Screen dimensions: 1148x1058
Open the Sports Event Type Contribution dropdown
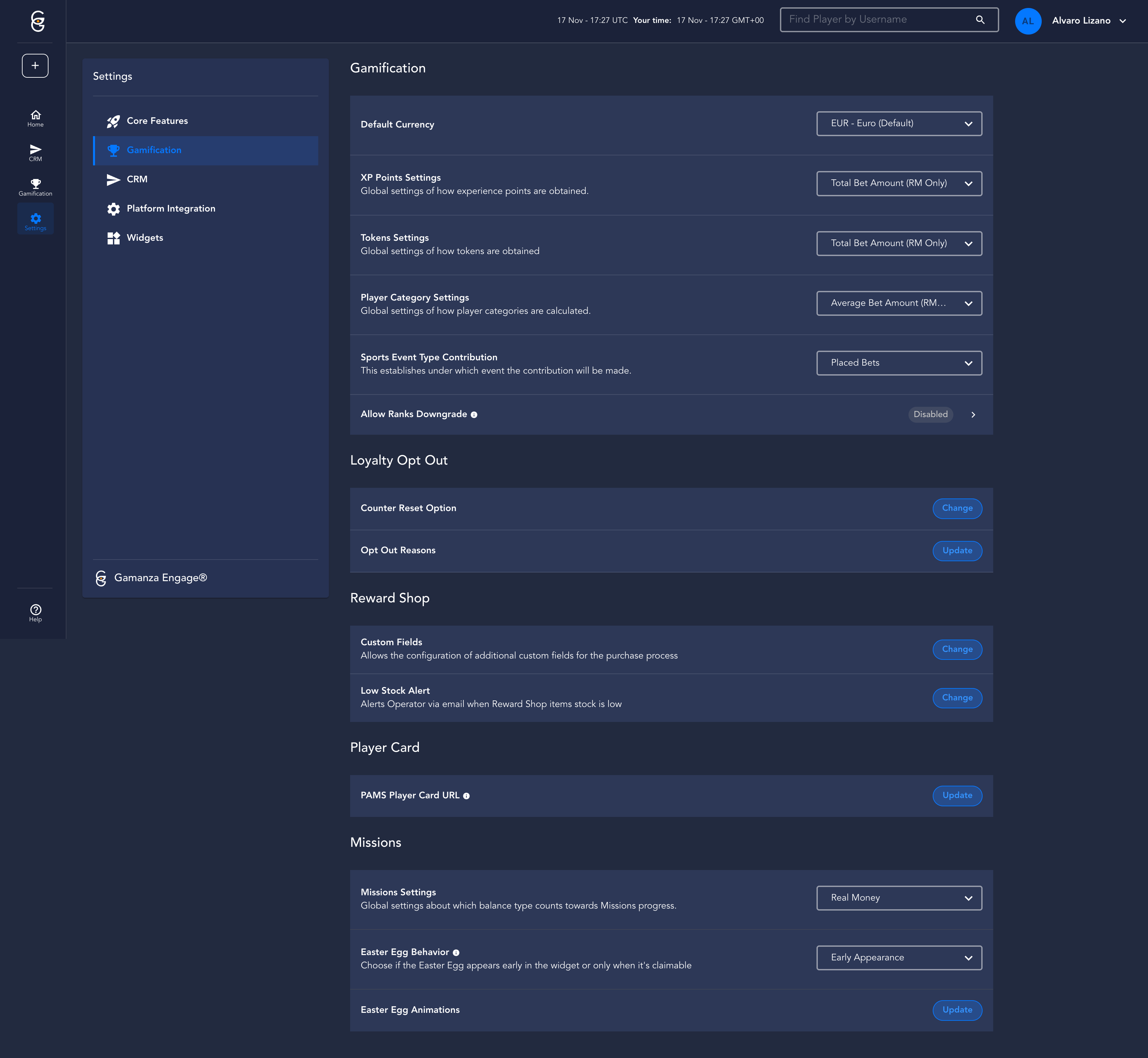(899, 363)
